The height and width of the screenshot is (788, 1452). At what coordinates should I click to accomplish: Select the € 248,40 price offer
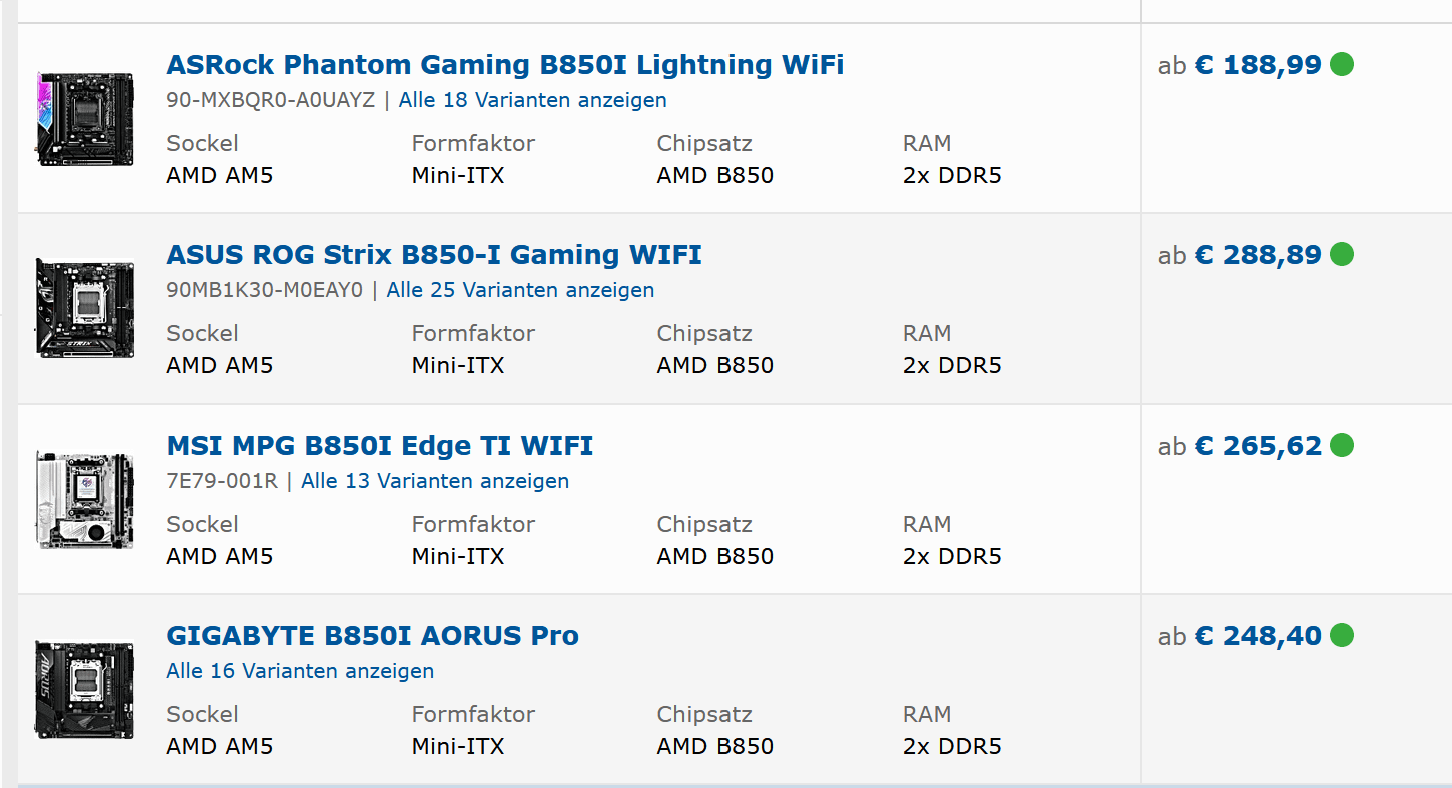[x=1257, y=635]
